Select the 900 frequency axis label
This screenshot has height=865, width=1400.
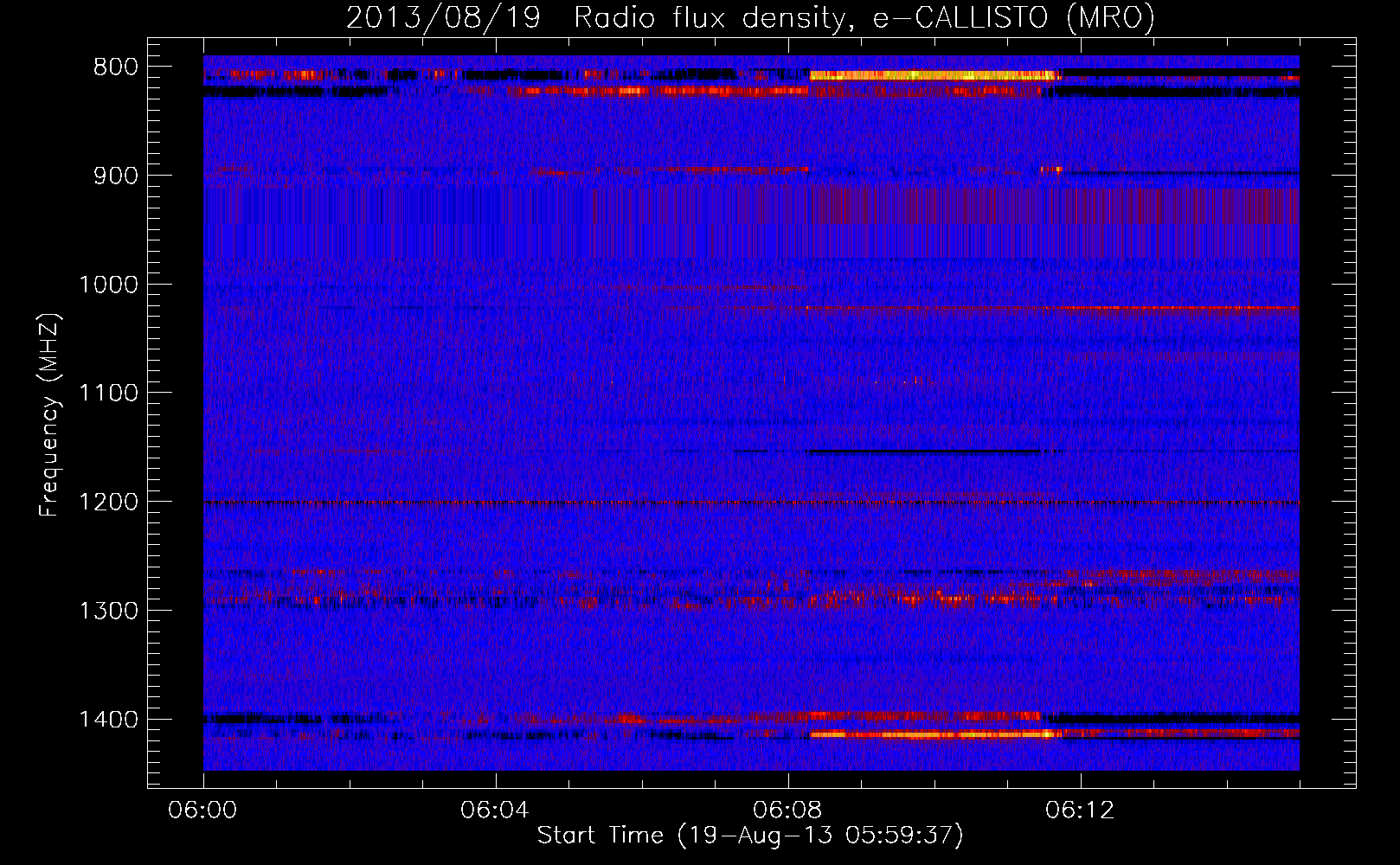point(115,176)
